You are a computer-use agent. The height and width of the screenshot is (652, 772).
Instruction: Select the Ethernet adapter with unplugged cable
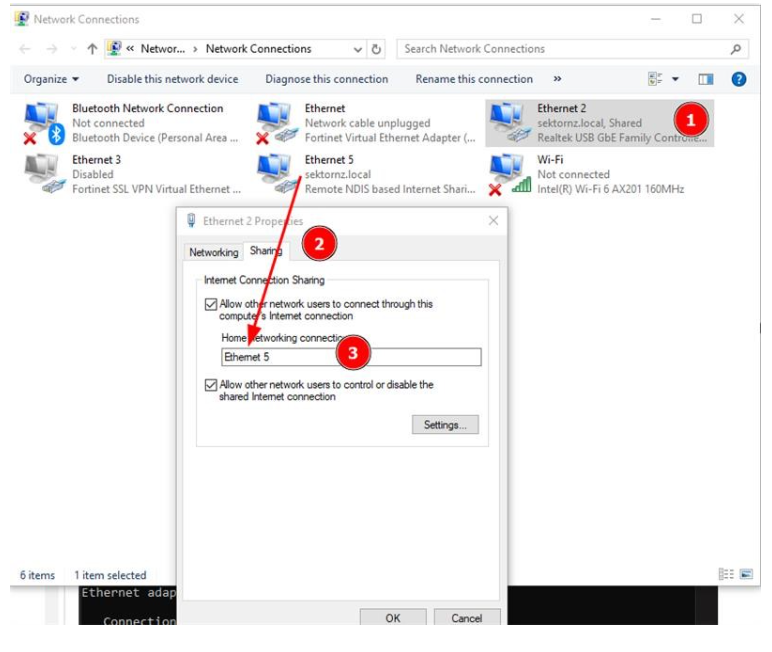pos(277,123)
